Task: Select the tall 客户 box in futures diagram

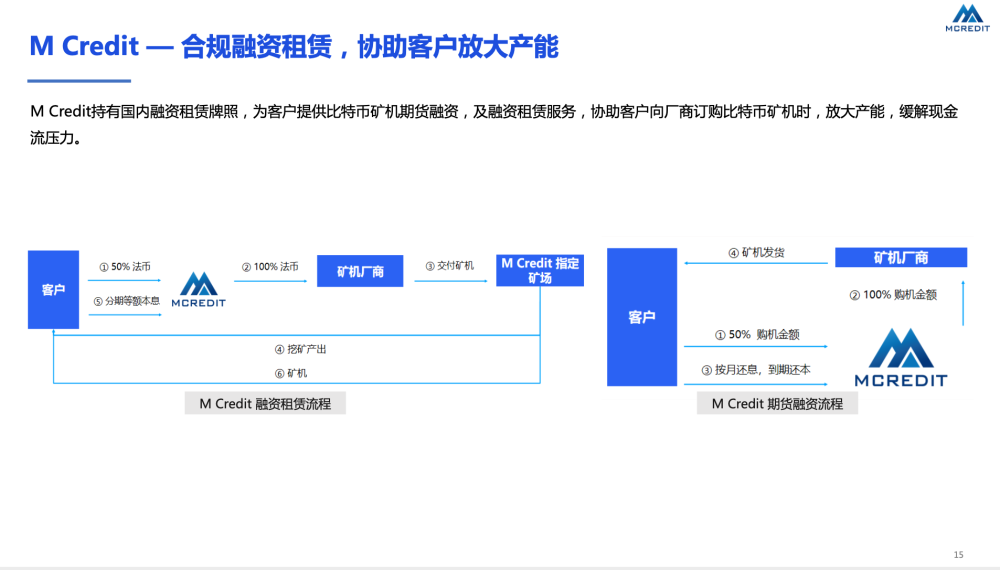Action: point(642,317)
